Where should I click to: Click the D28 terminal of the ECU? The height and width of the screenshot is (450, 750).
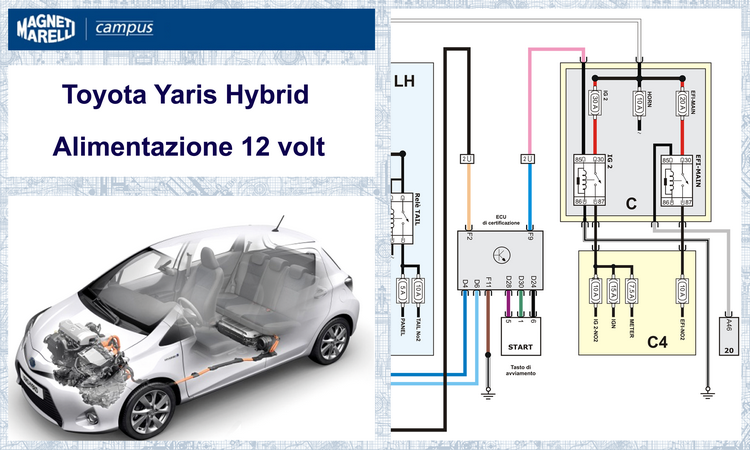pos(508,282)
